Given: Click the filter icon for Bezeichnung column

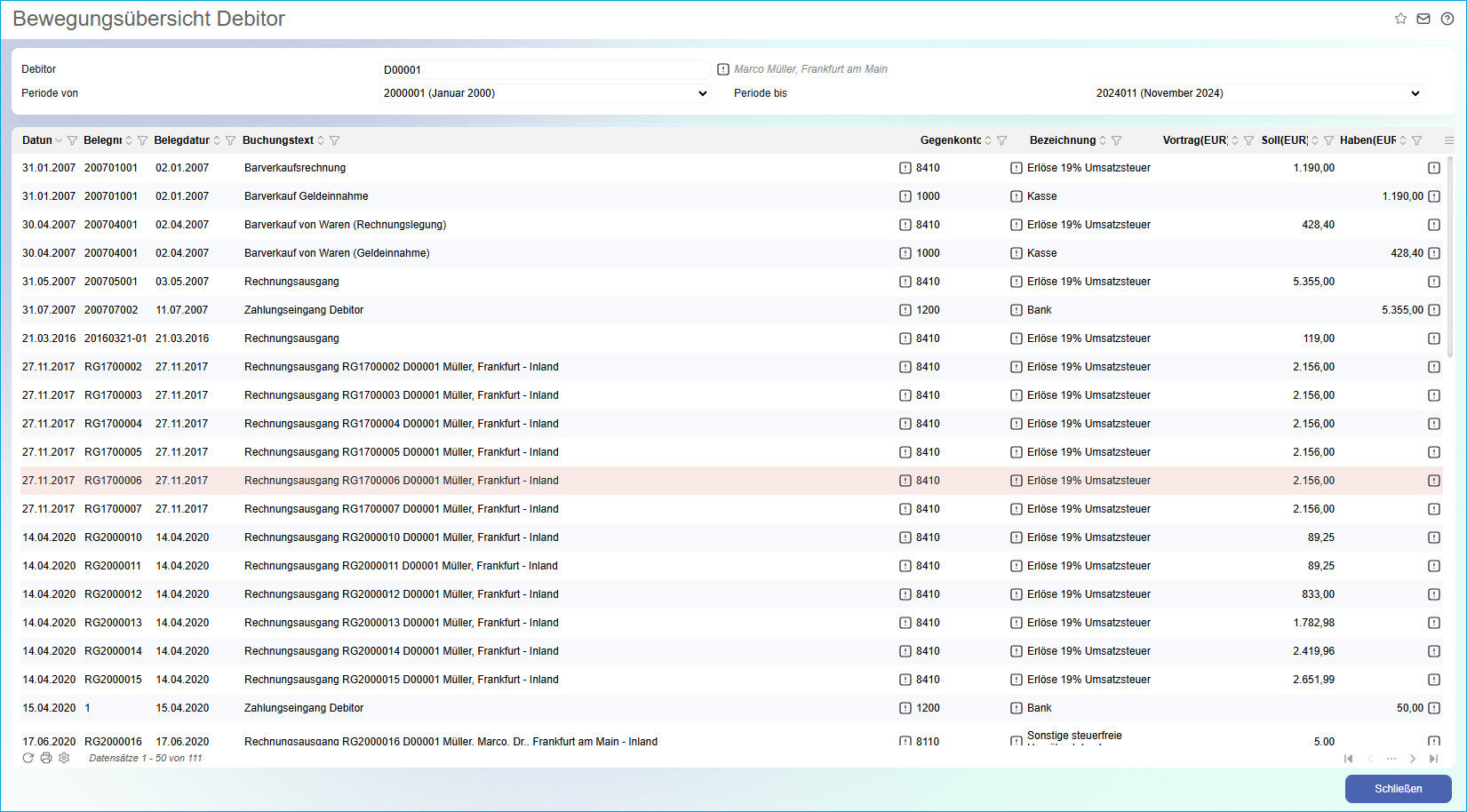Looking at the screenshot, I should pyautogui.click(x=1117, y=140).
